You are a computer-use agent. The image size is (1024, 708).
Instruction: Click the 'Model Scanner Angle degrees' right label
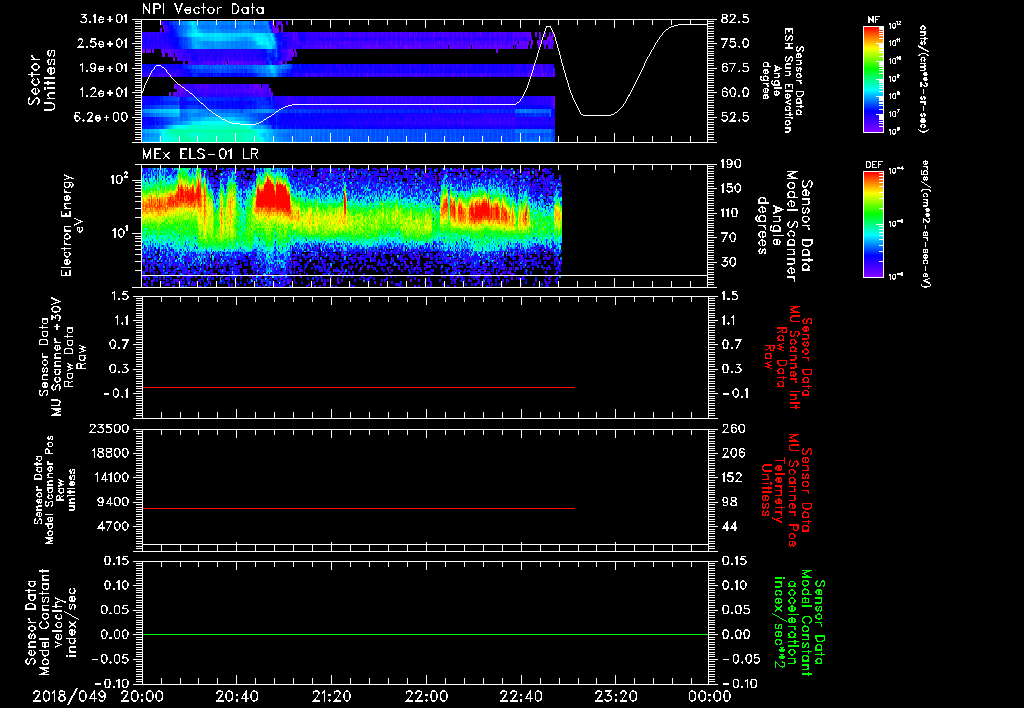pyautogui.click(x=784, y=225)
